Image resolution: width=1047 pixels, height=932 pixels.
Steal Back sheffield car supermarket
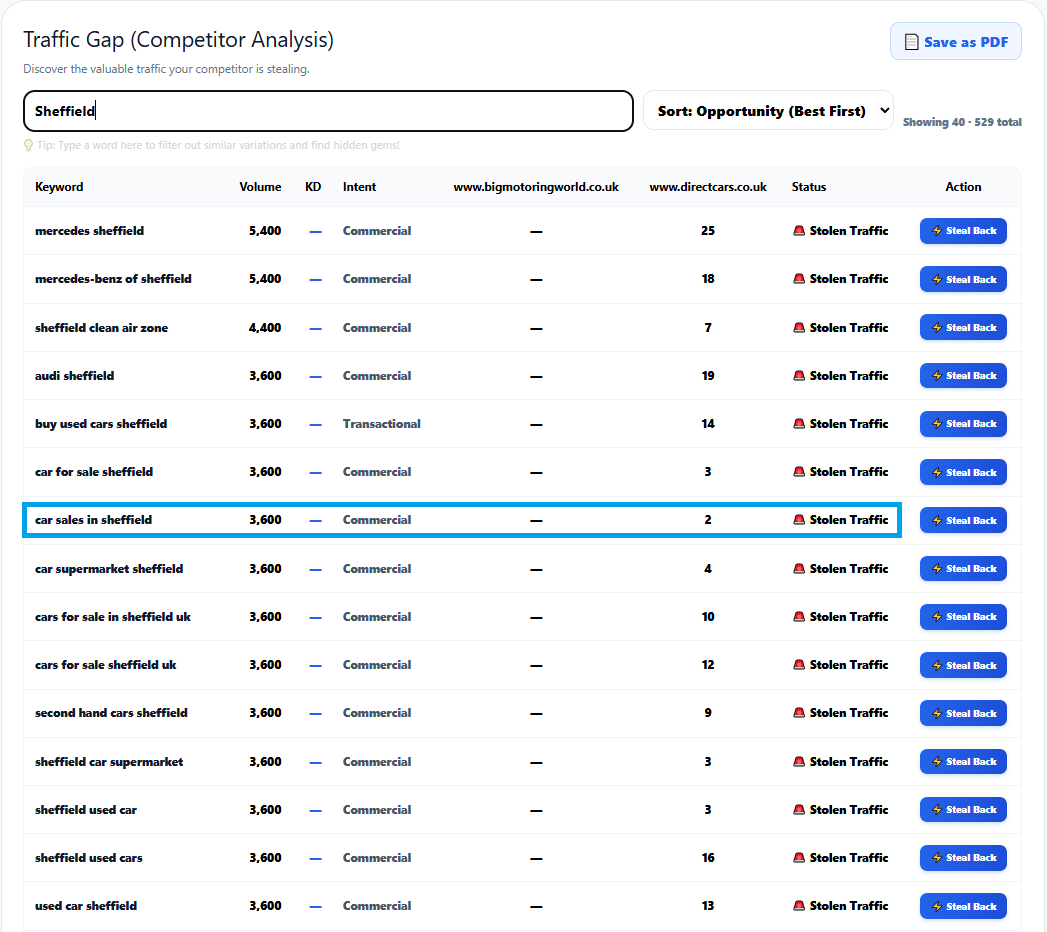964,762
